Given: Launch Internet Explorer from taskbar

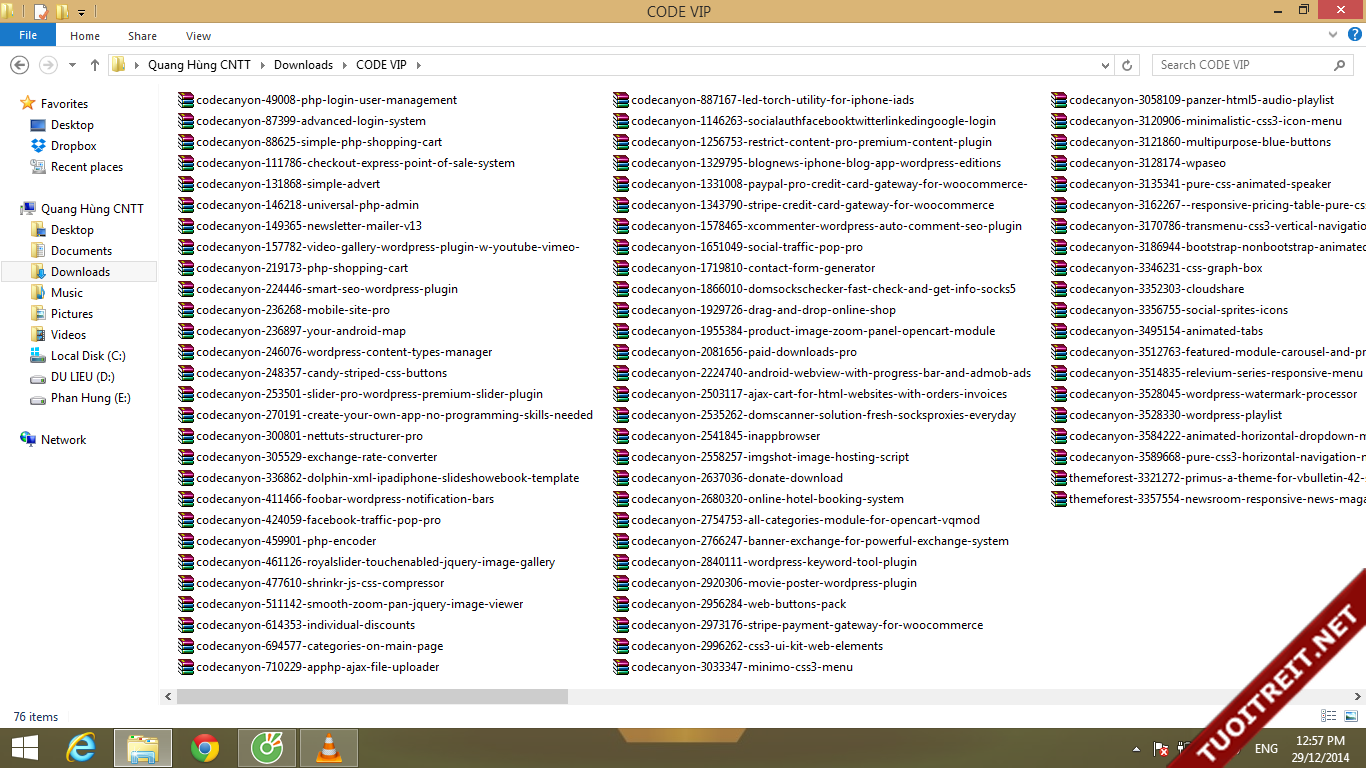Looking at the screenshot, I should [x=81, y=748].
